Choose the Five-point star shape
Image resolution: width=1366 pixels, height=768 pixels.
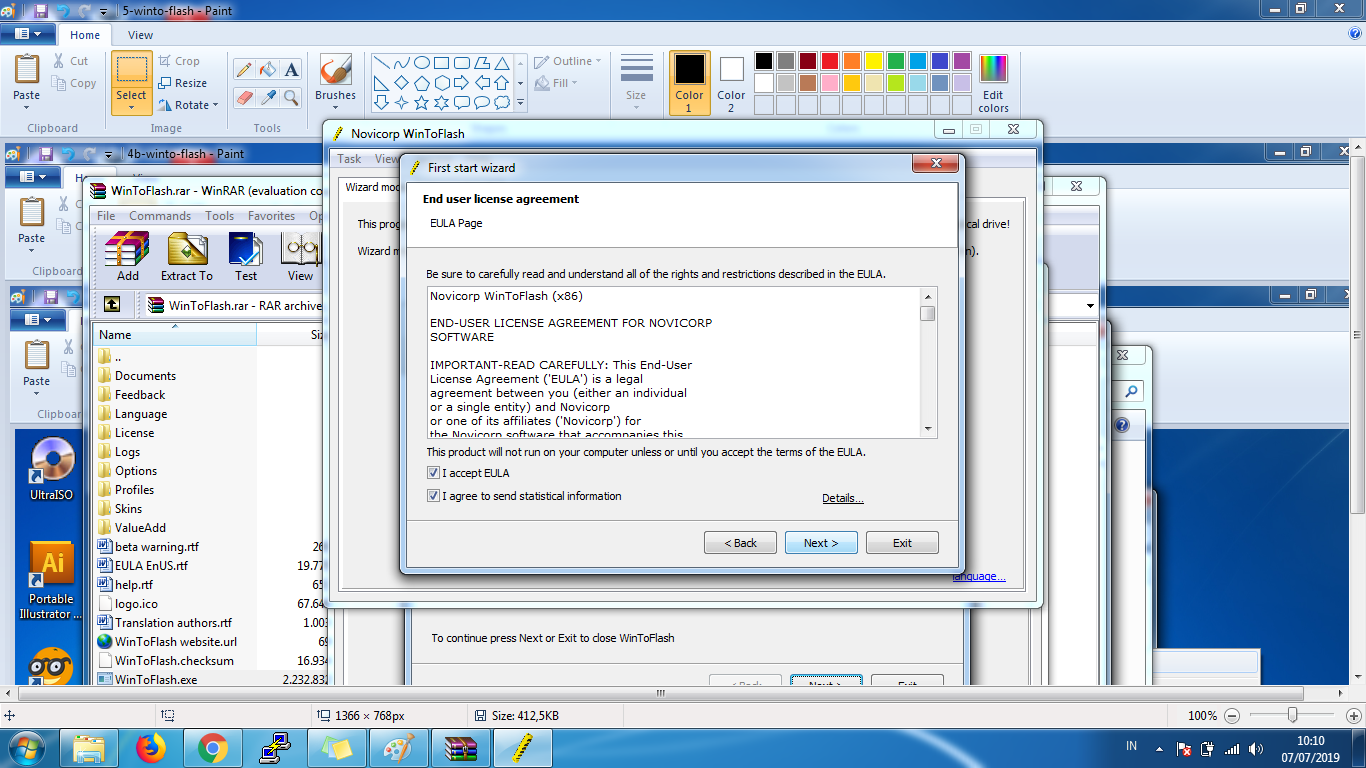tap(421, 102)
